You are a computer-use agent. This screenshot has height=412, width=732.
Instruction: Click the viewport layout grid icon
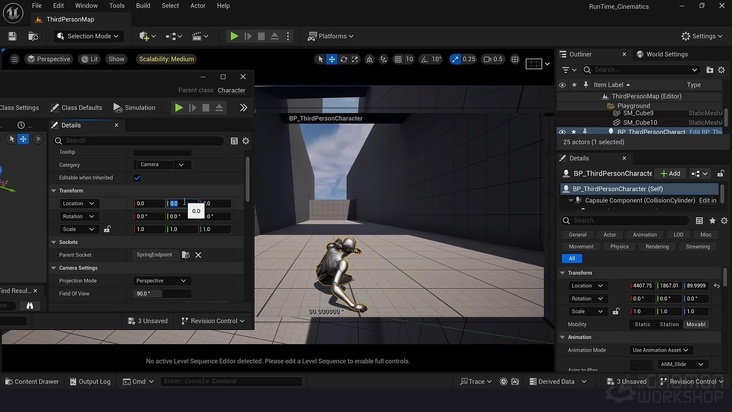tap(515, 59)
